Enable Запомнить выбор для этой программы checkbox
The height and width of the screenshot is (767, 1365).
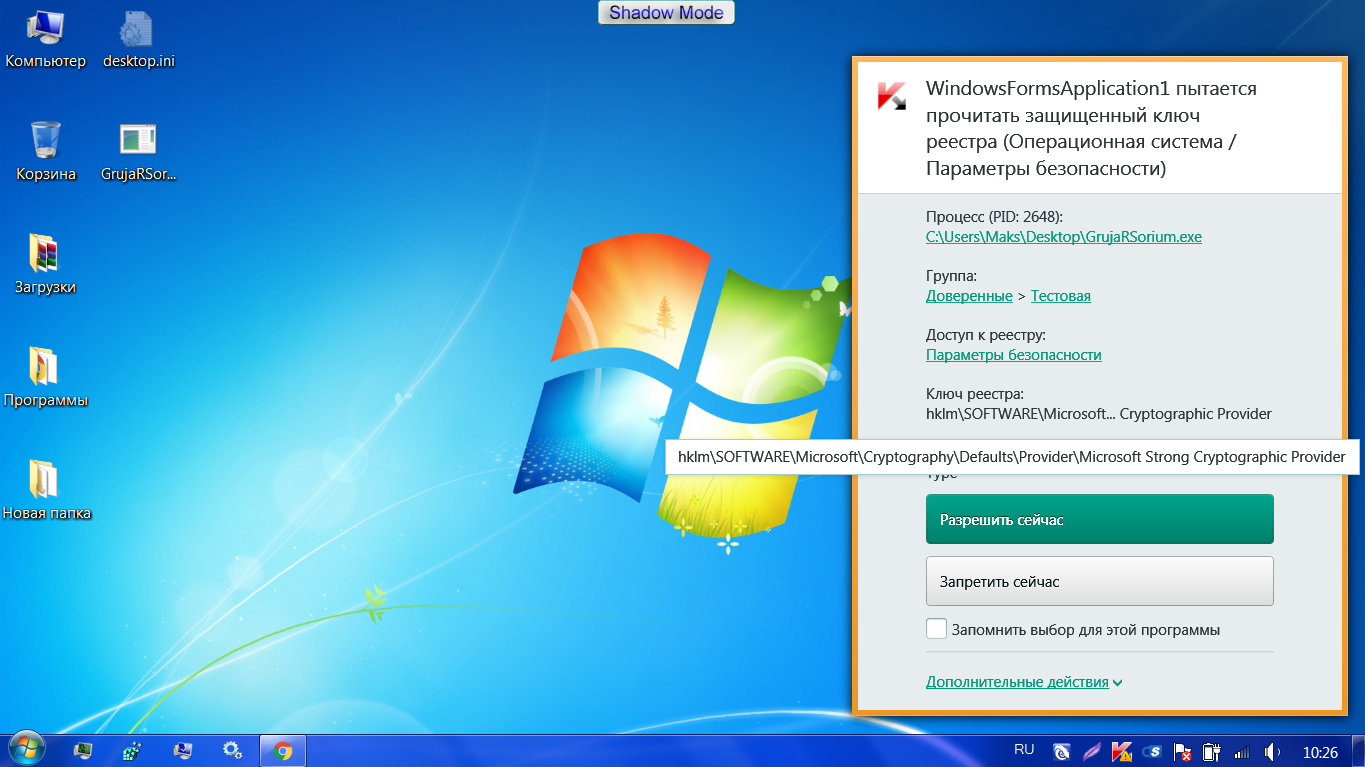(936, 629)
